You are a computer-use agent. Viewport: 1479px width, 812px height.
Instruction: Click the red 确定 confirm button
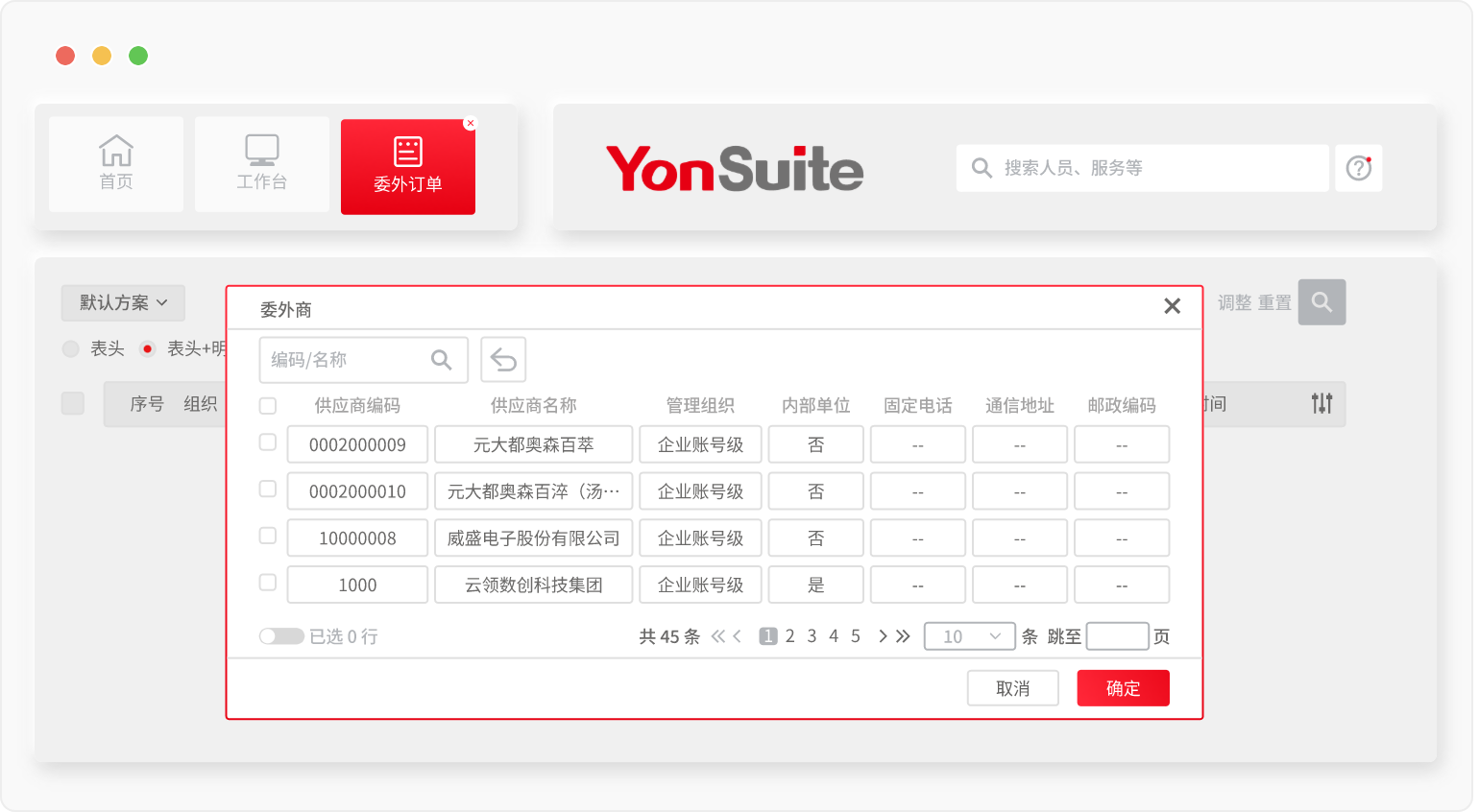pos(1123,688)
